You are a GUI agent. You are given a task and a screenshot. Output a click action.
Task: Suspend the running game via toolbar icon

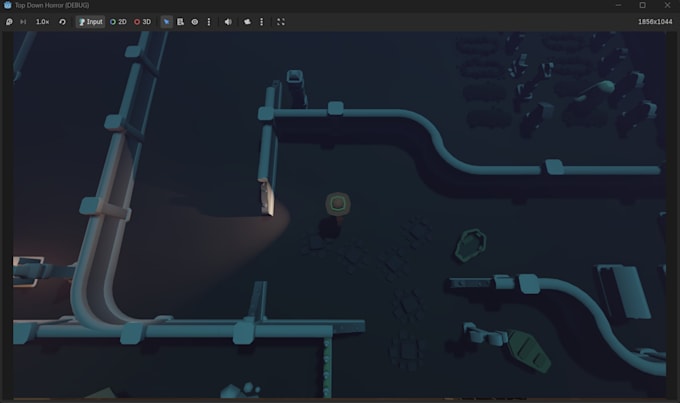point(9,22)
